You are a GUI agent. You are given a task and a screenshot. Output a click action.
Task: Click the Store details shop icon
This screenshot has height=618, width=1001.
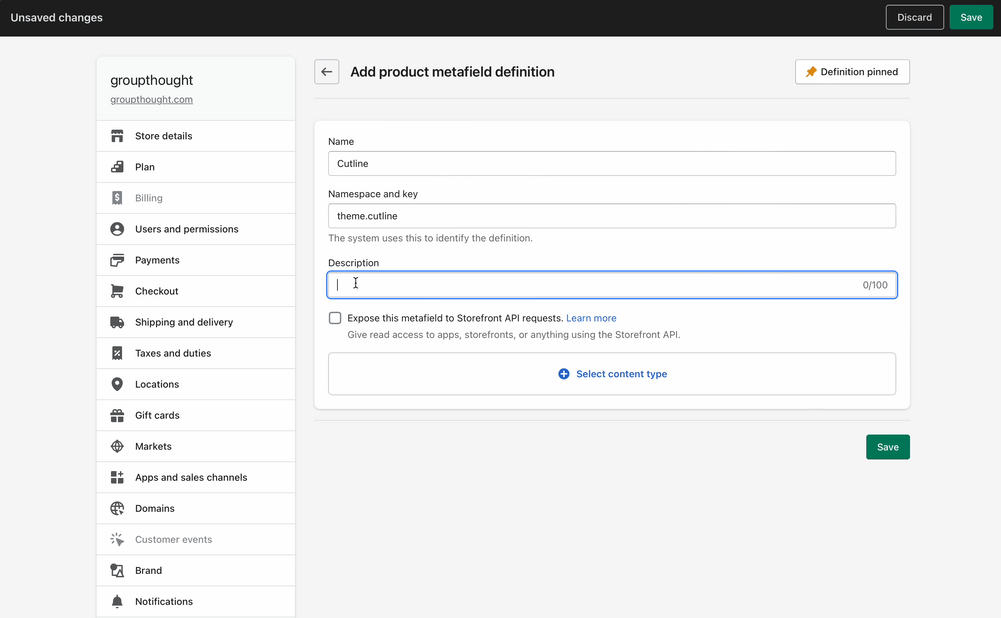[x=117, y=136]
